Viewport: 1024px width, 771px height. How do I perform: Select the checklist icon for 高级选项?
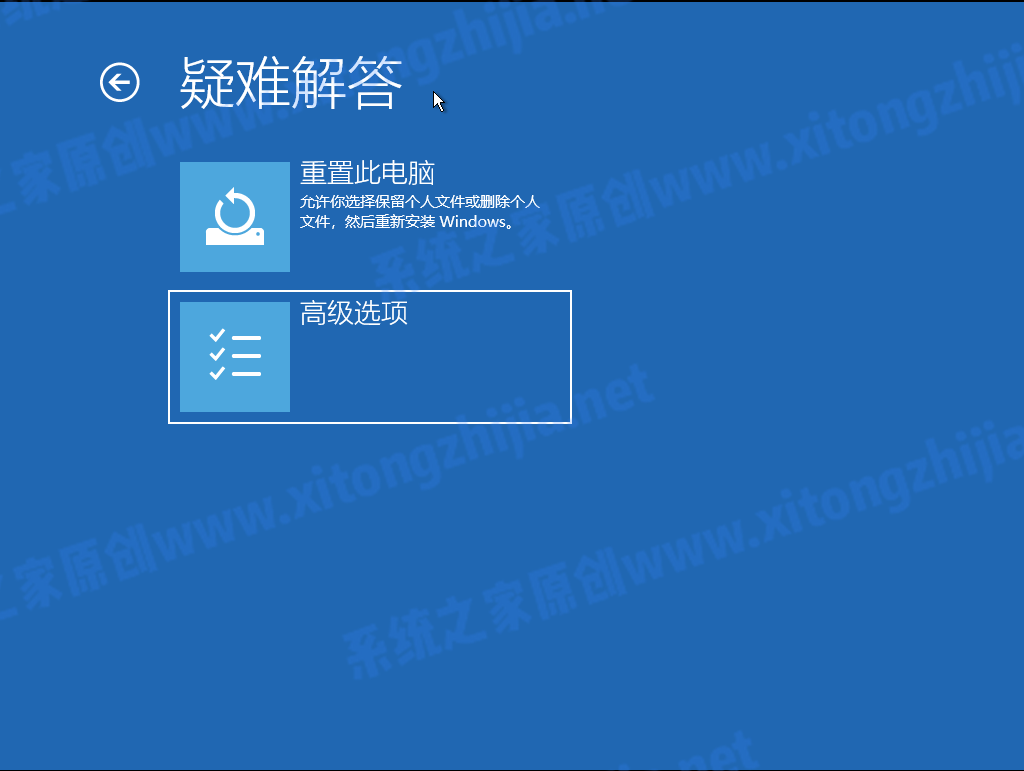[234, 355]
